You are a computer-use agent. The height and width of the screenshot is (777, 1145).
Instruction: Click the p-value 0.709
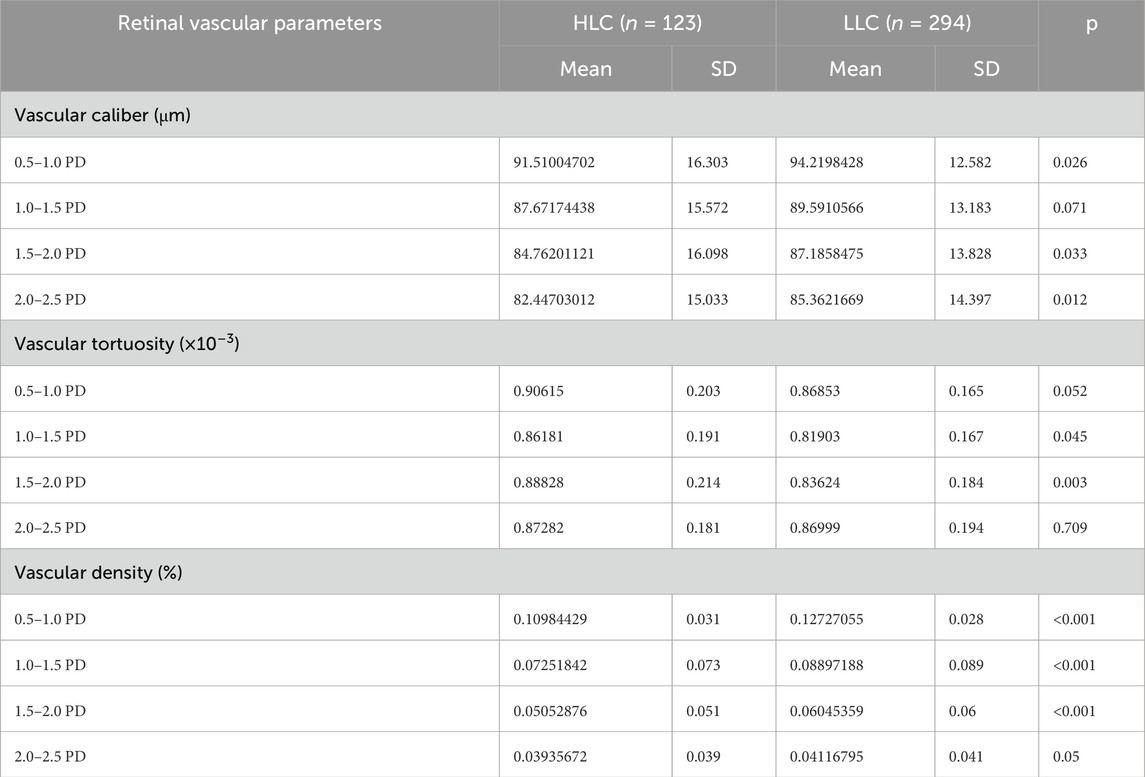click(1069, 527)
